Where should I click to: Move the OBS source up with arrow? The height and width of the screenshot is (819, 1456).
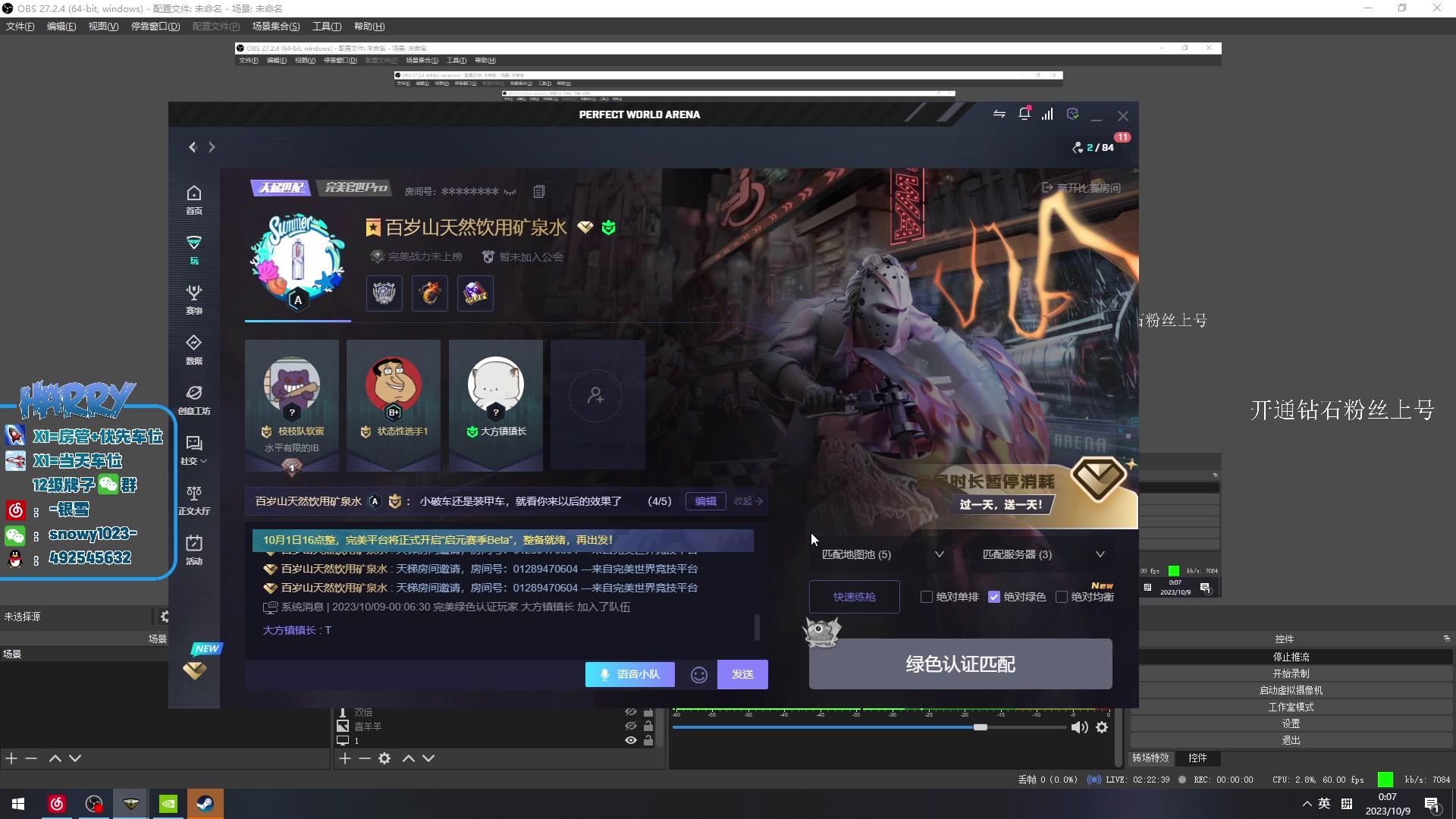click(409, 758)
